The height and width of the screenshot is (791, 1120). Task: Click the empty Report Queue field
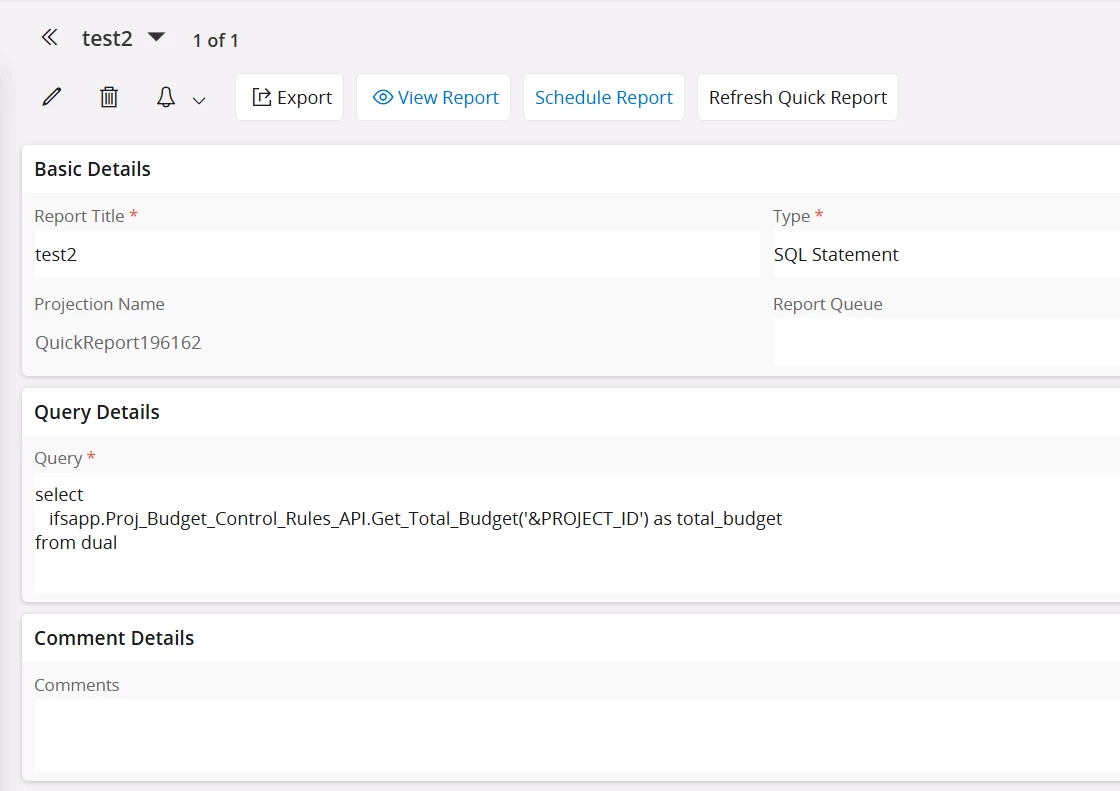coord(945,342)
